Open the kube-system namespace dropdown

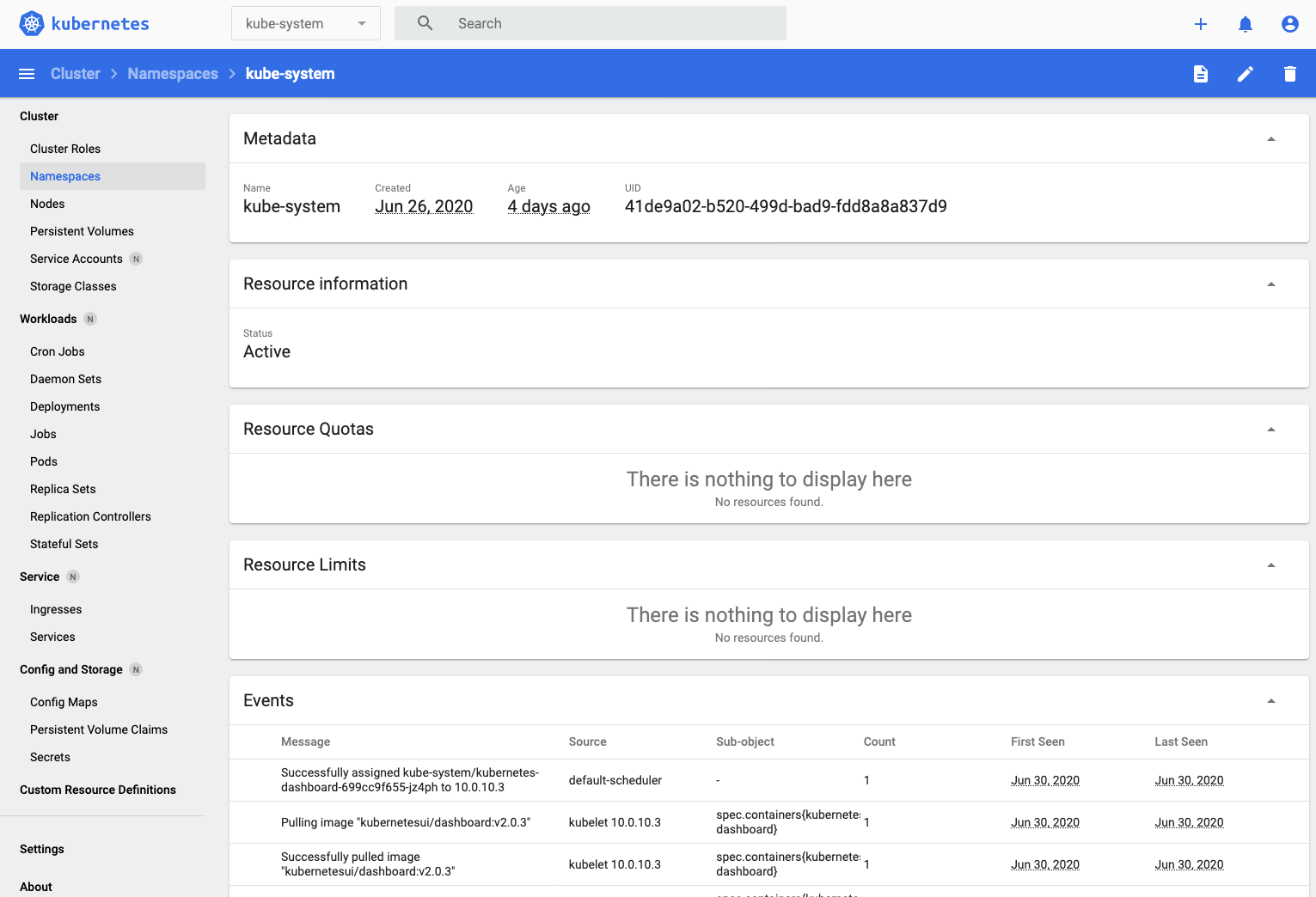tap(306, 23)
